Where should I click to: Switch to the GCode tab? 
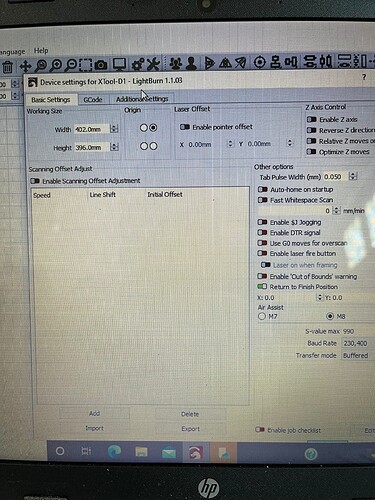pos(93,100)
